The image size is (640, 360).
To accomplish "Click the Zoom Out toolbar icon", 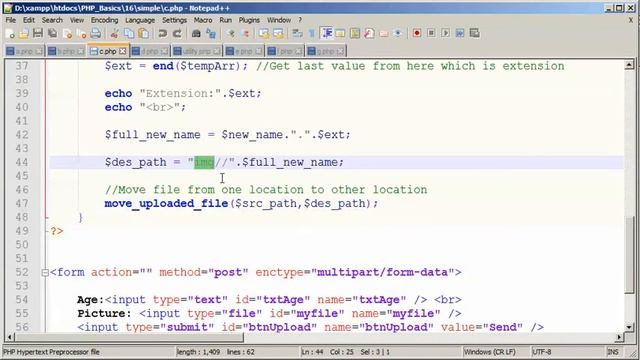I will pyautogui.click(x=245, y=33).
